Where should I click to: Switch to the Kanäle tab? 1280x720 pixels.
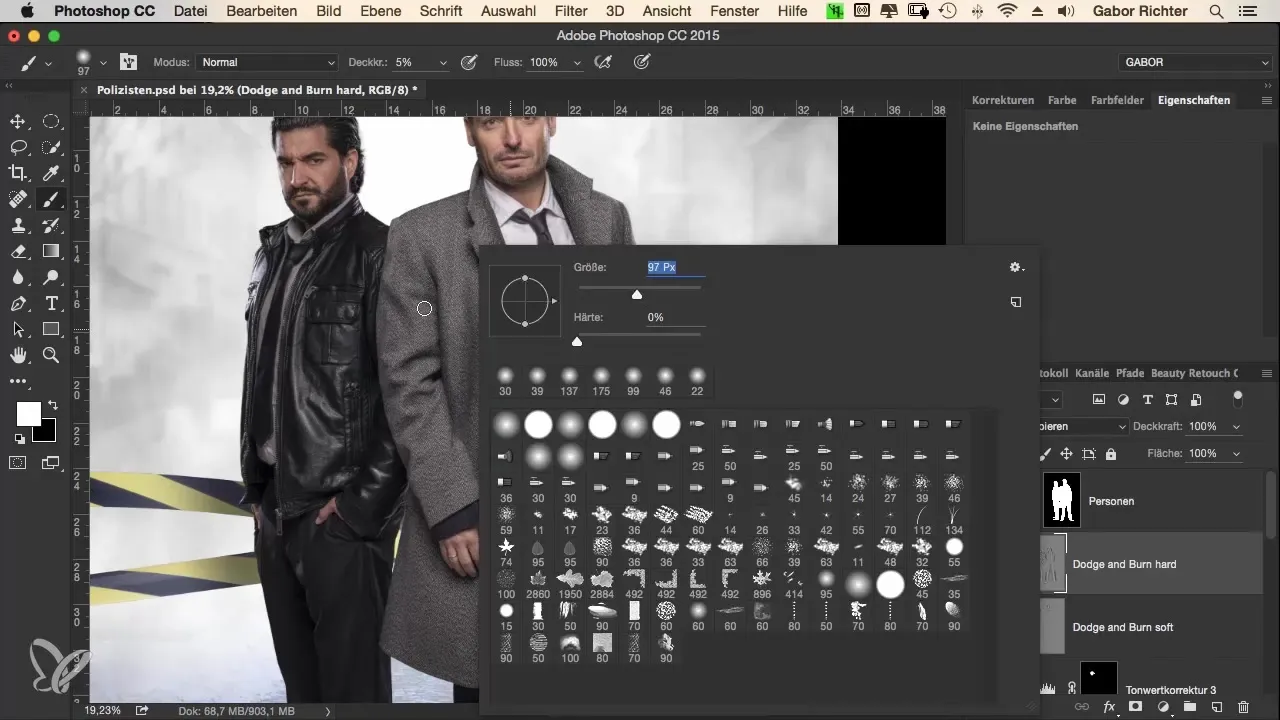pos(1092,373)
